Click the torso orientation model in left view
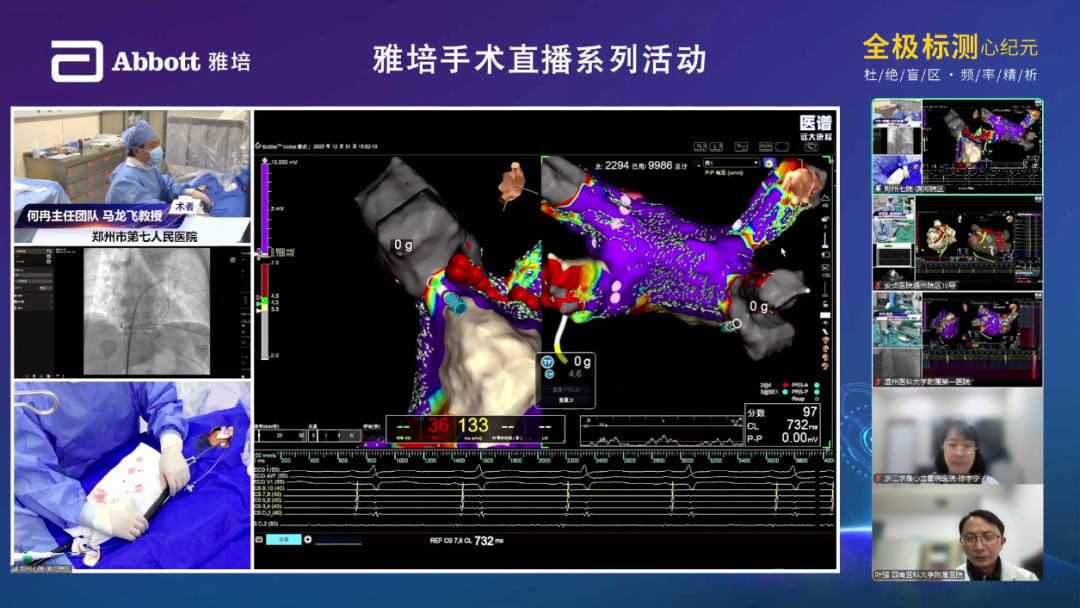The width and height of the screenshot is (1080, 608). (515, 178)
